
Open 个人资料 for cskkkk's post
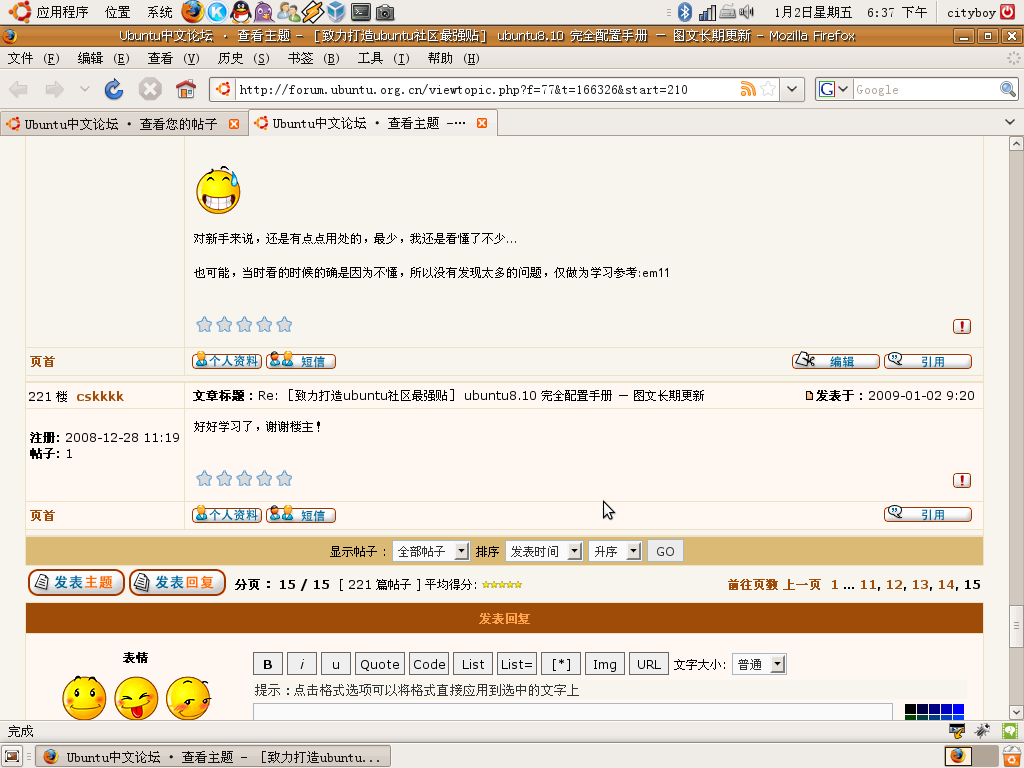click(227, 515)
